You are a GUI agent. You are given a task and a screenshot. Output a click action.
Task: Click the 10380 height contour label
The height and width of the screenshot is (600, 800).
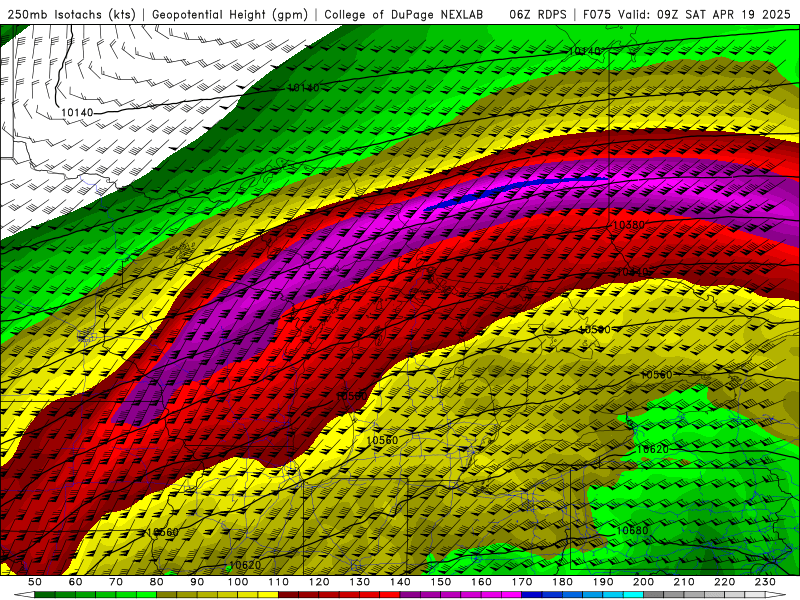click(628, 224)
